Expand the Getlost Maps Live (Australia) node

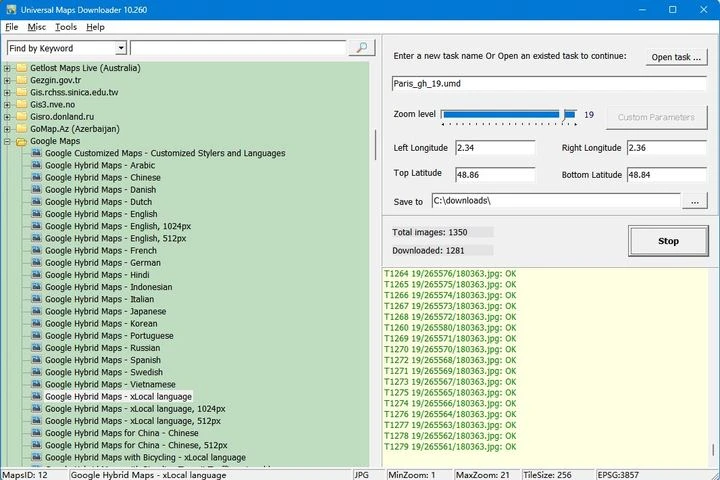point(7,68)
